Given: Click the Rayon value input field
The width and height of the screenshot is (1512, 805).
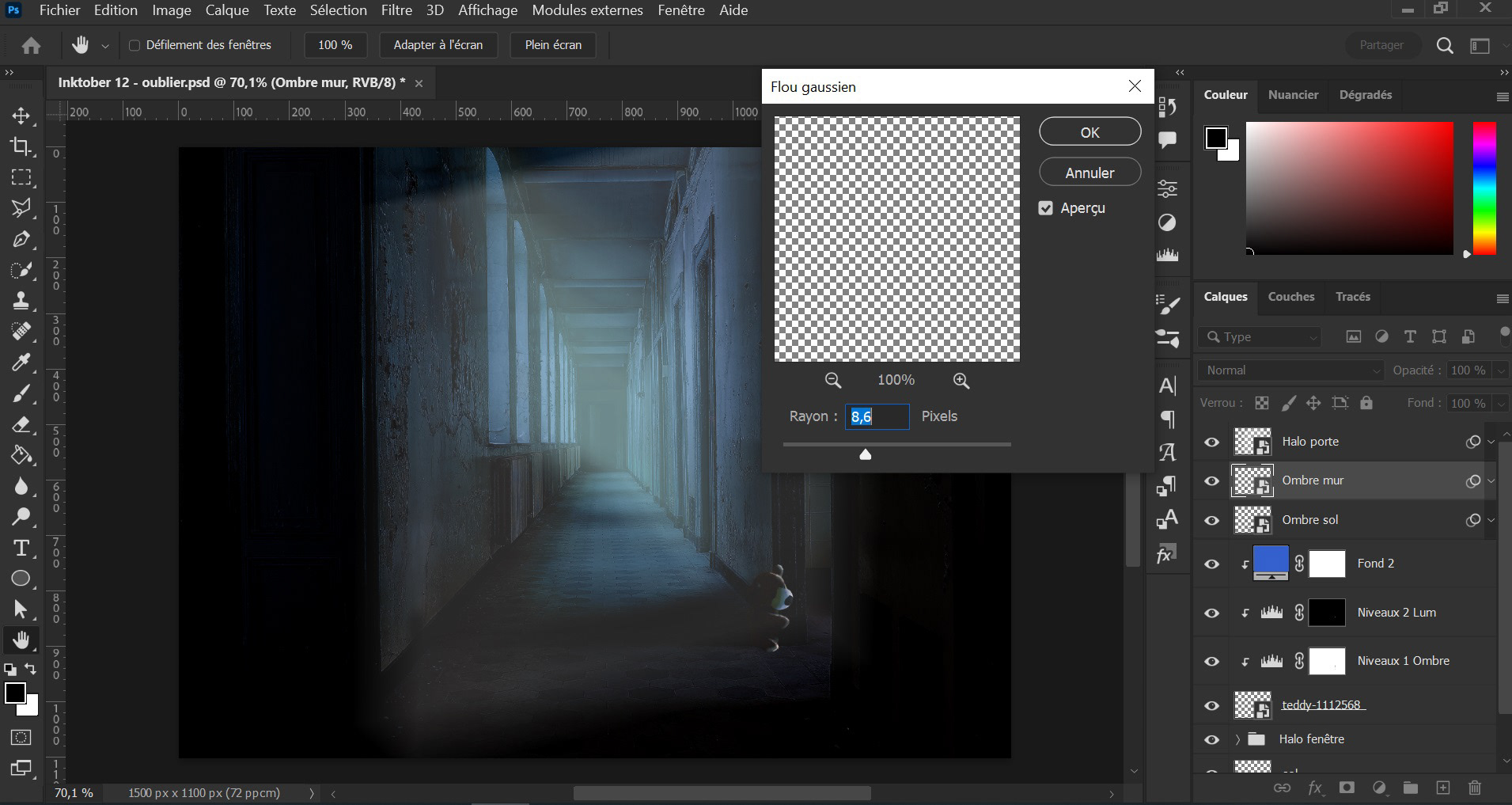Looking at the screenshot, I should [877, 416].
